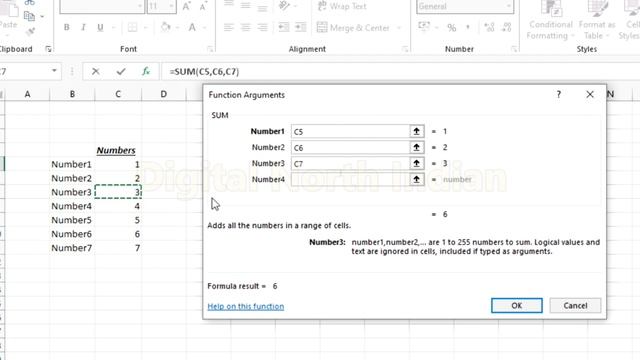Viewport: 640px width, 360px height.
Task: Apply Percent Style format
Action: pyautogui.click(x=451, y=28)
